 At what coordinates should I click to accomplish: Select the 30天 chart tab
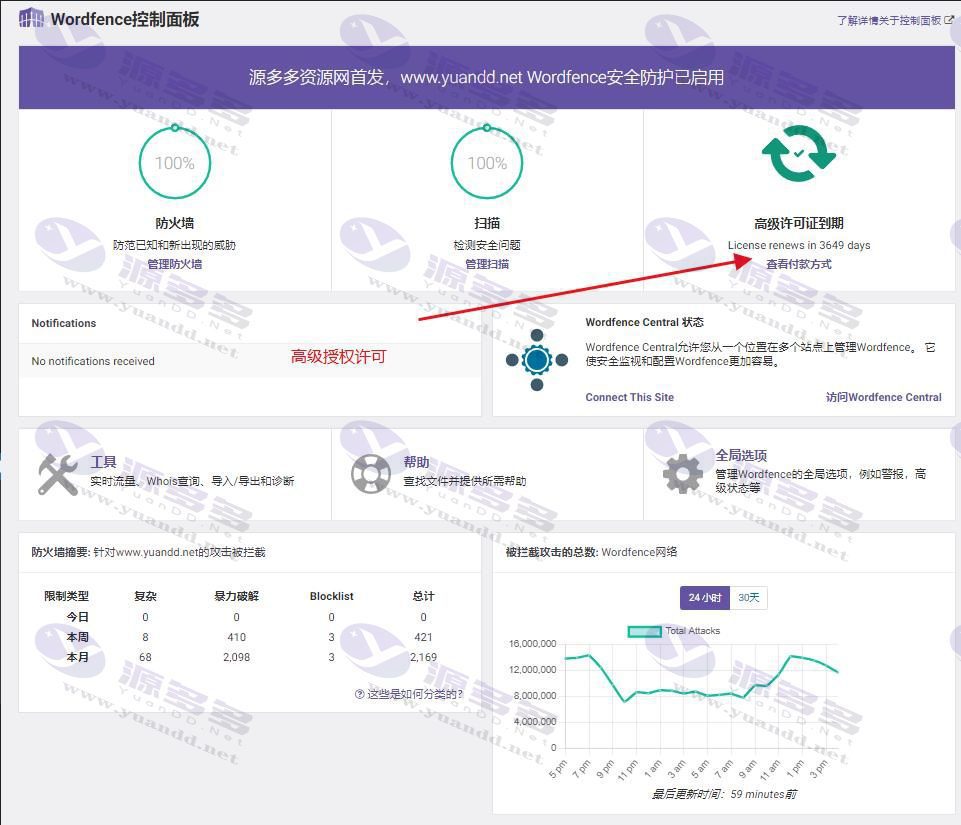pyautogui.click(x=748, y=598)
